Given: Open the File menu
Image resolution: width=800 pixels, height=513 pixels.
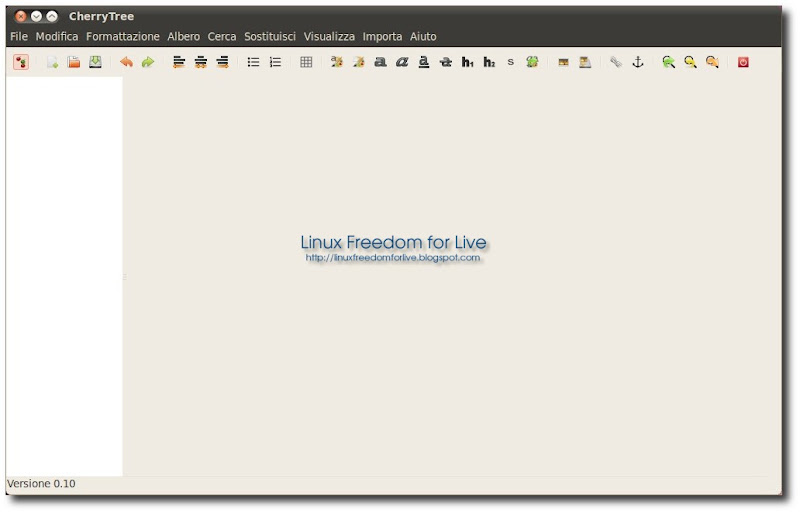Looking at the screenshot, I should click(19, 37).
